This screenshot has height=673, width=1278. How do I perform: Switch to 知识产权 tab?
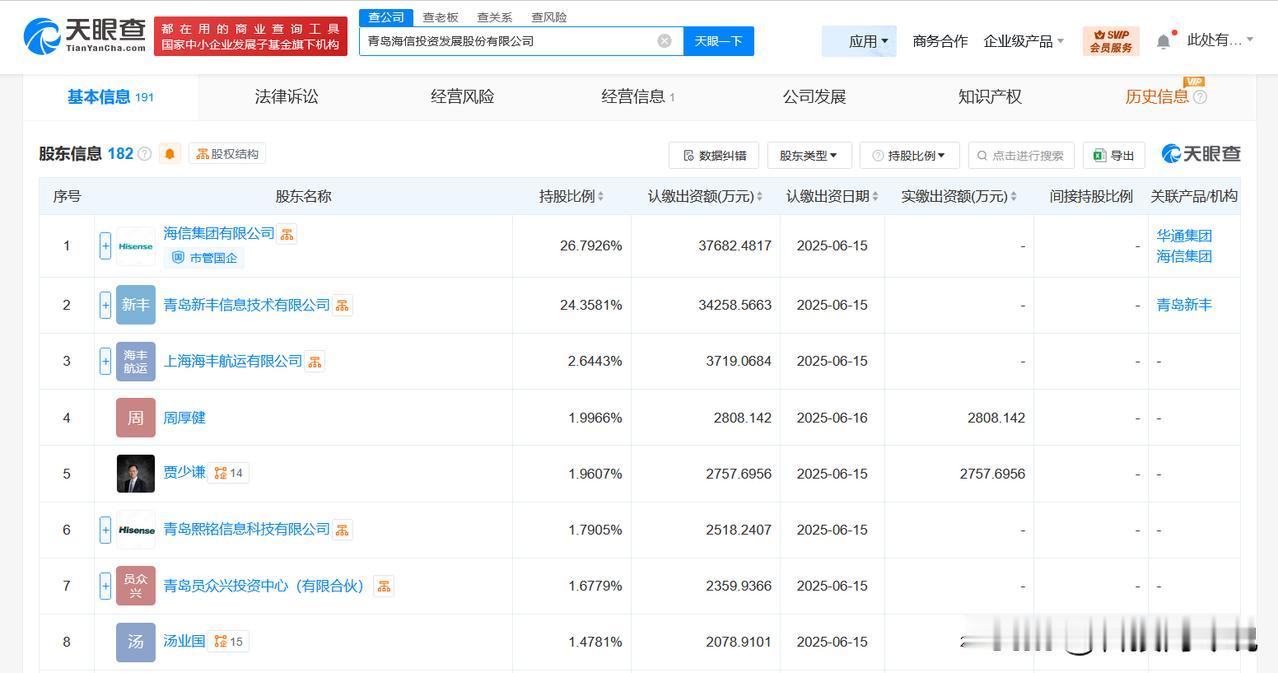tap(990, 97)
